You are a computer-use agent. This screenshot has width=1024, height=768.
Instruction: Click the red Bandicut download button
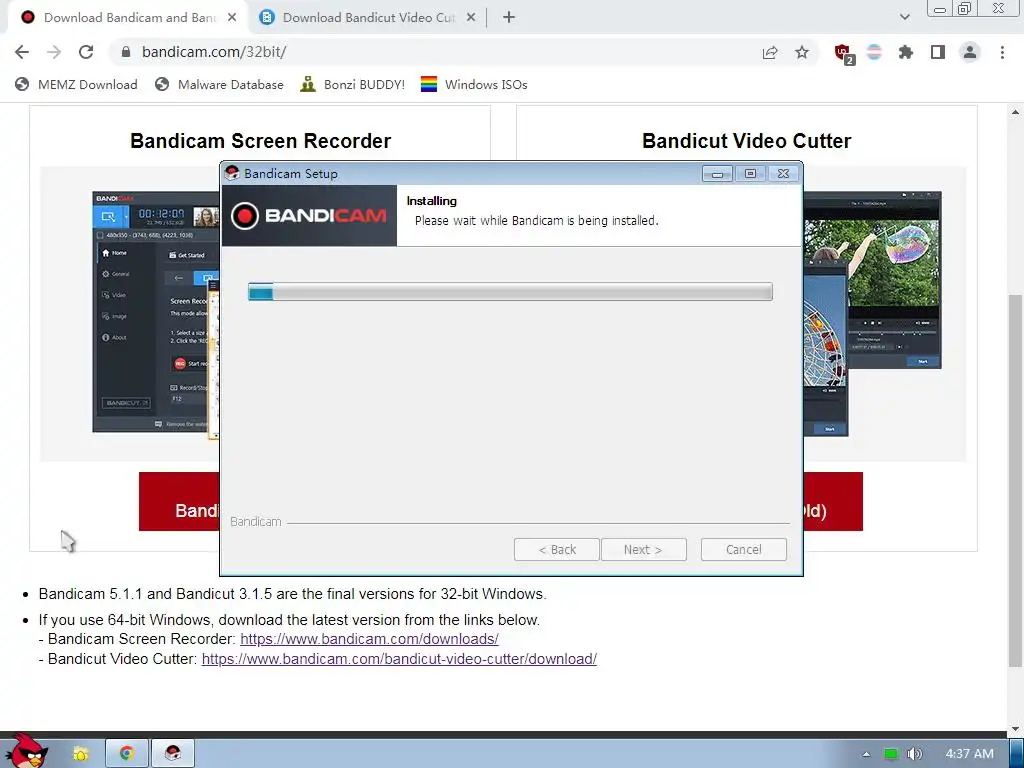(x=833, y=501)
